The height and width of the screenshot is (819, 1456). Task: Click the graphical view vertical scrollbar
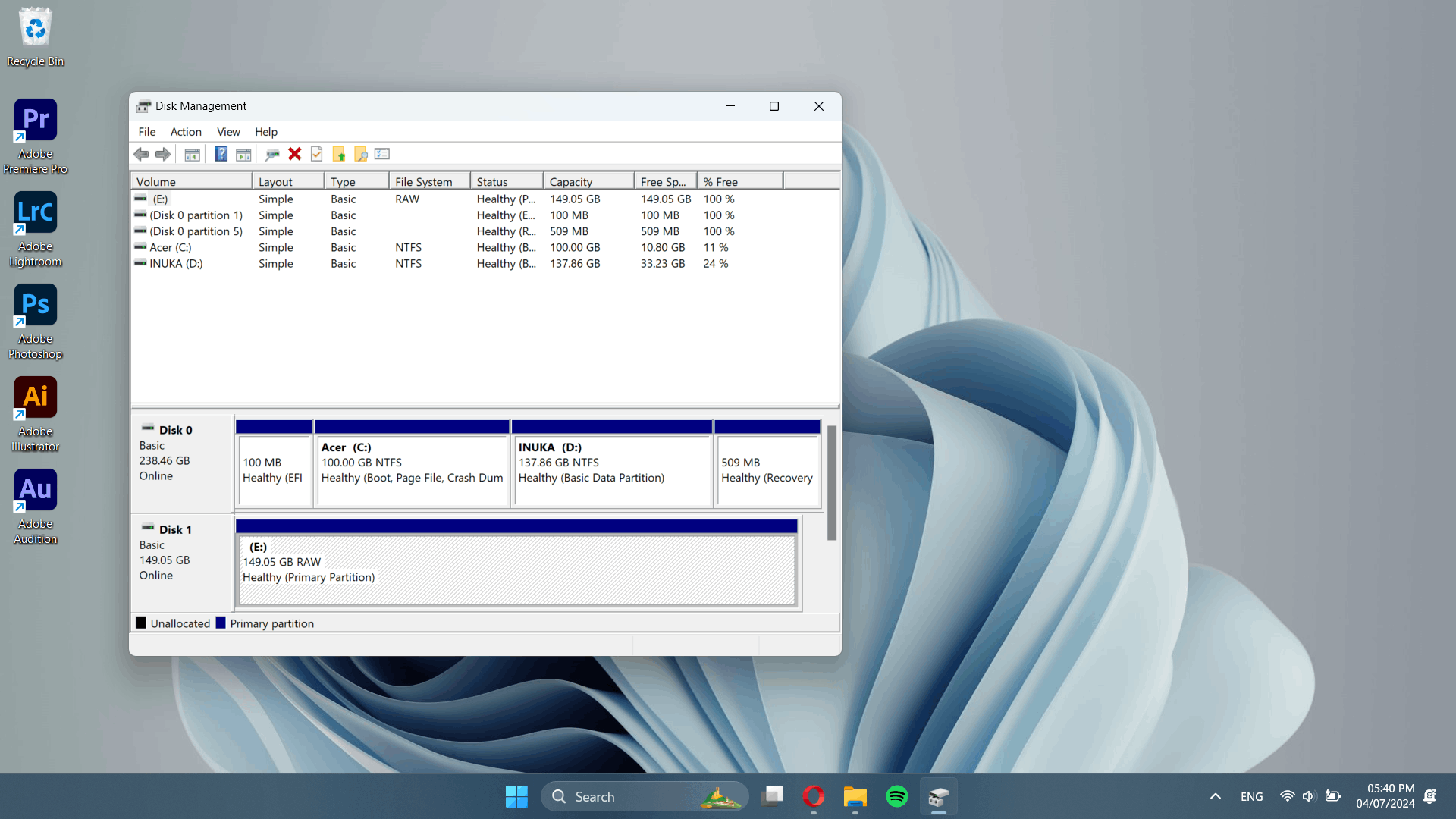coord(832,482)
